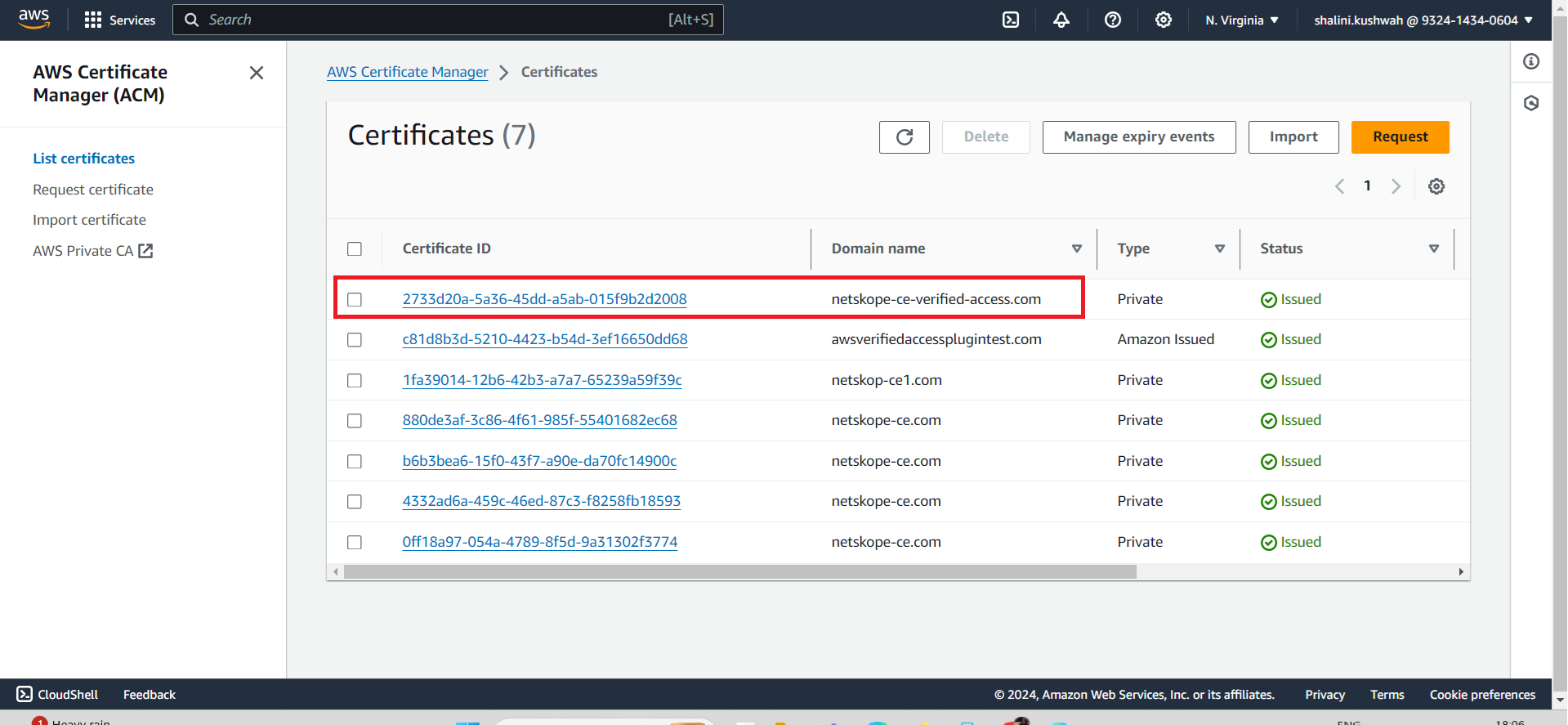1568x725 pixels.
Task: Click the search magnifier icon
Action: click(x=192, y=20)
